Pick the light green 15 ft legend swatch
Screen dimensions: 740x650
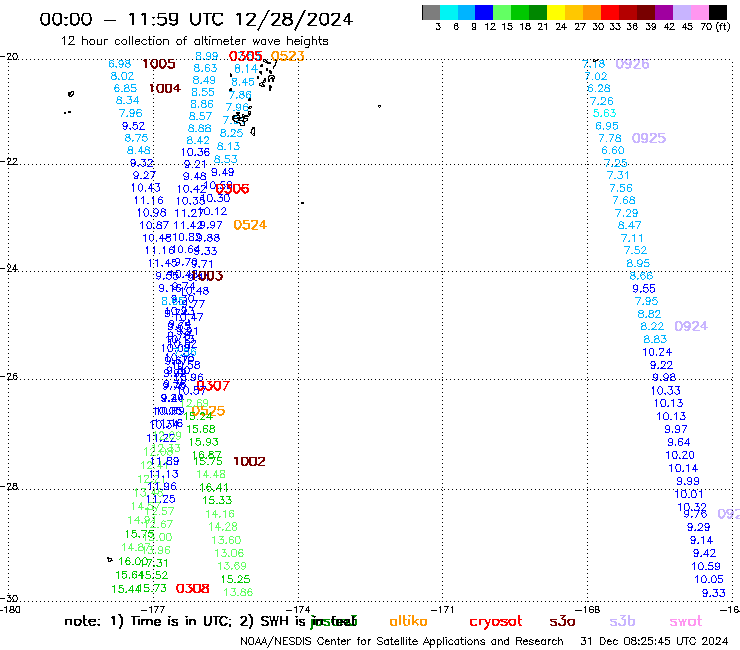[503, 12]
